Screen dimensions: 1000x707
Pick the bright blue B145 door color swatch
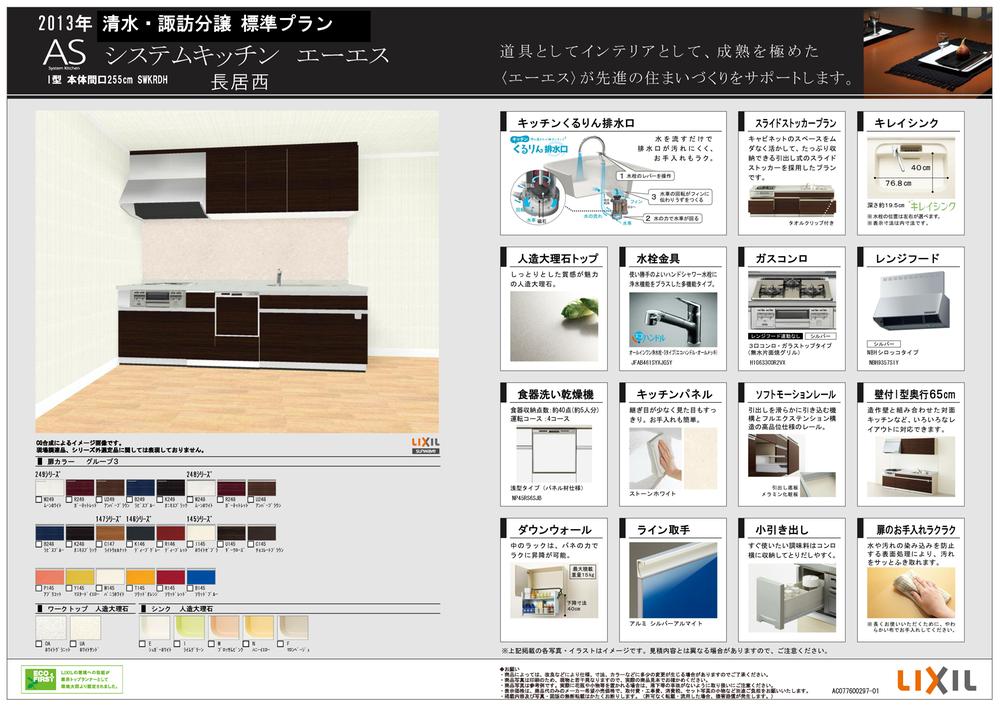coord(203,576)
